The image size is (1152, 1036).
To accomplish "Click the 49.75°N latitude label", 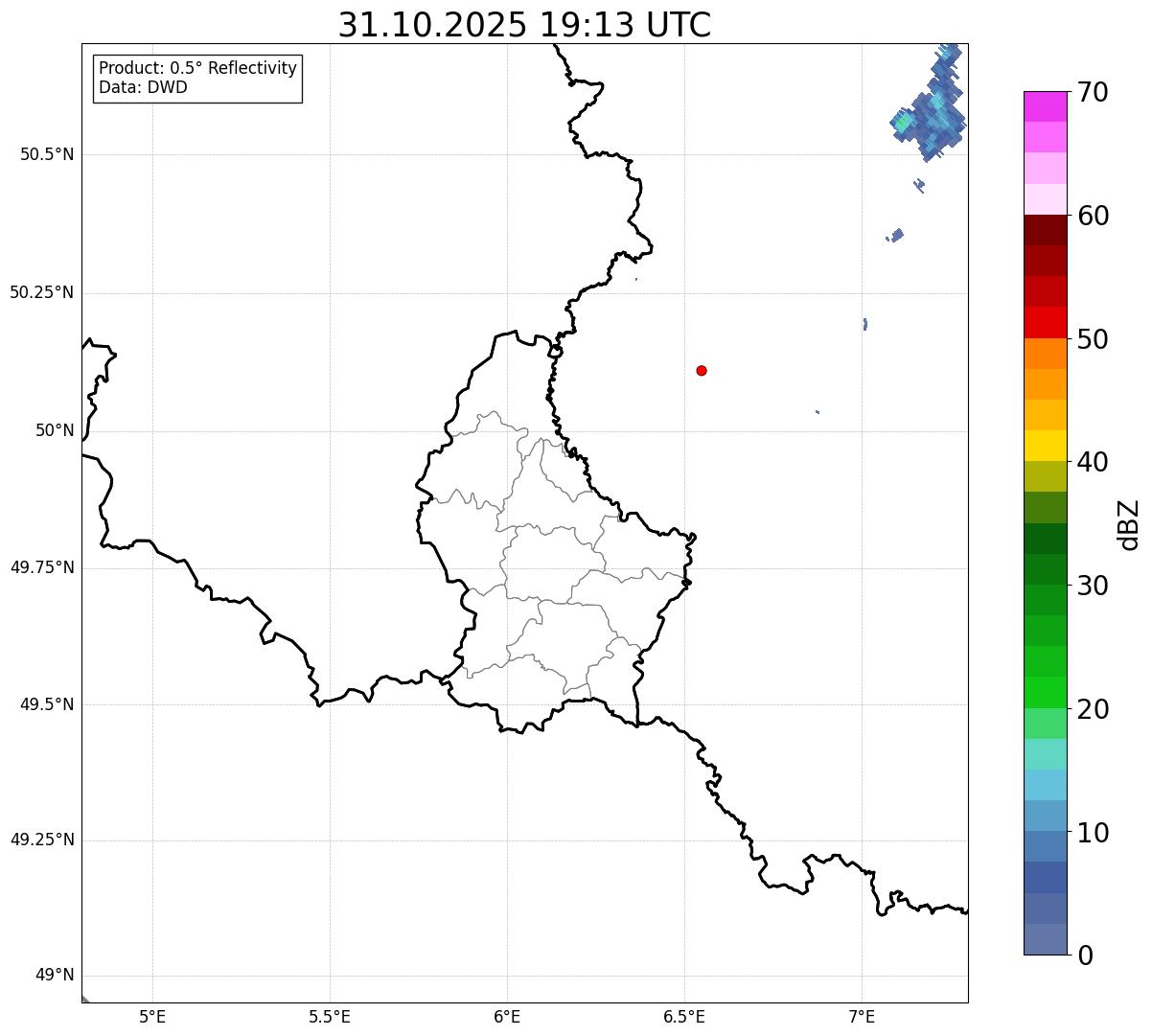I will 42,567.
